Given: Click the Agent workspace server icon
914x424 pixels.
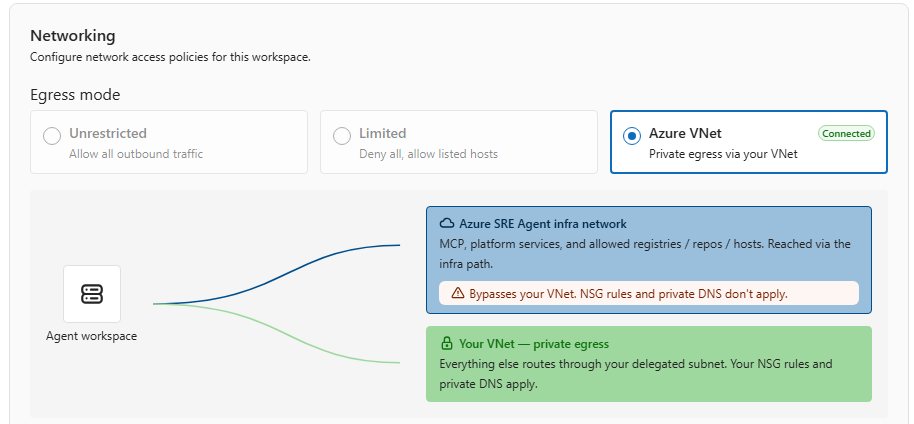Looking at the screenshot, I should 92,294.
